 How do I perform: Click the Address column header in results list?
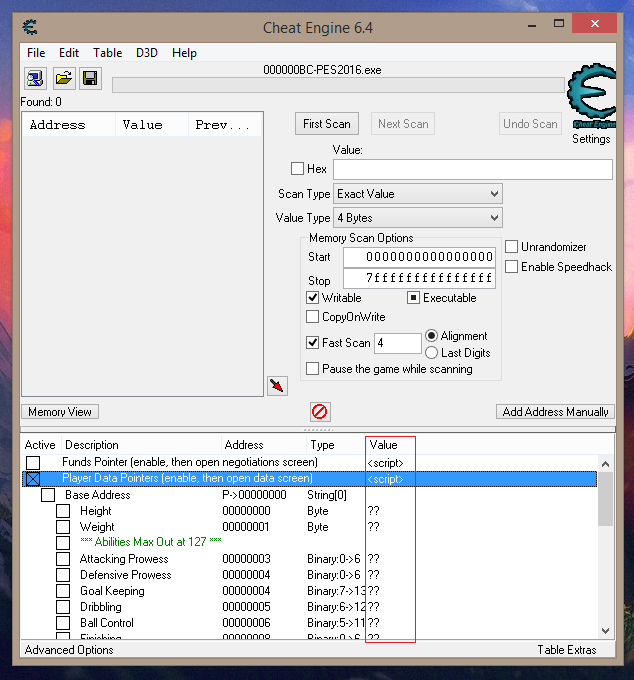click(69, 125)
